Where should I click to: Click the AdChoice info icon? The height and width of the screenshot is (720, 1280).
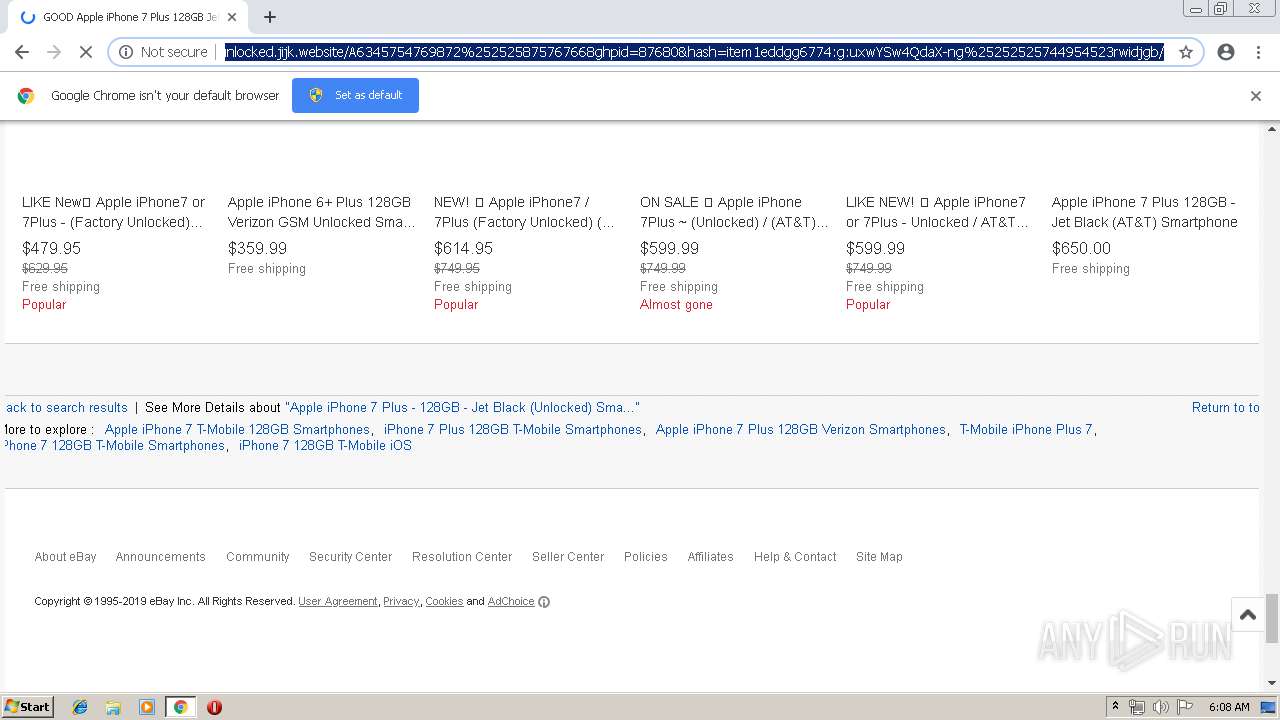click(544, 602)
